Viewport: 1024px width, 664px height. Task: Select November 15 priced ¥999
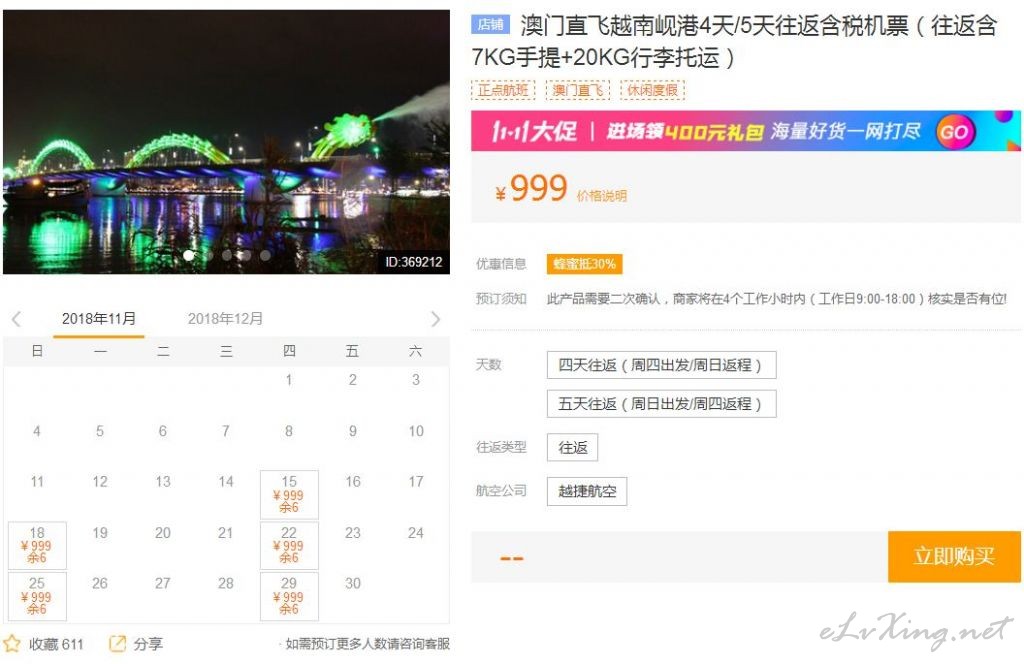tap(289, 494)
